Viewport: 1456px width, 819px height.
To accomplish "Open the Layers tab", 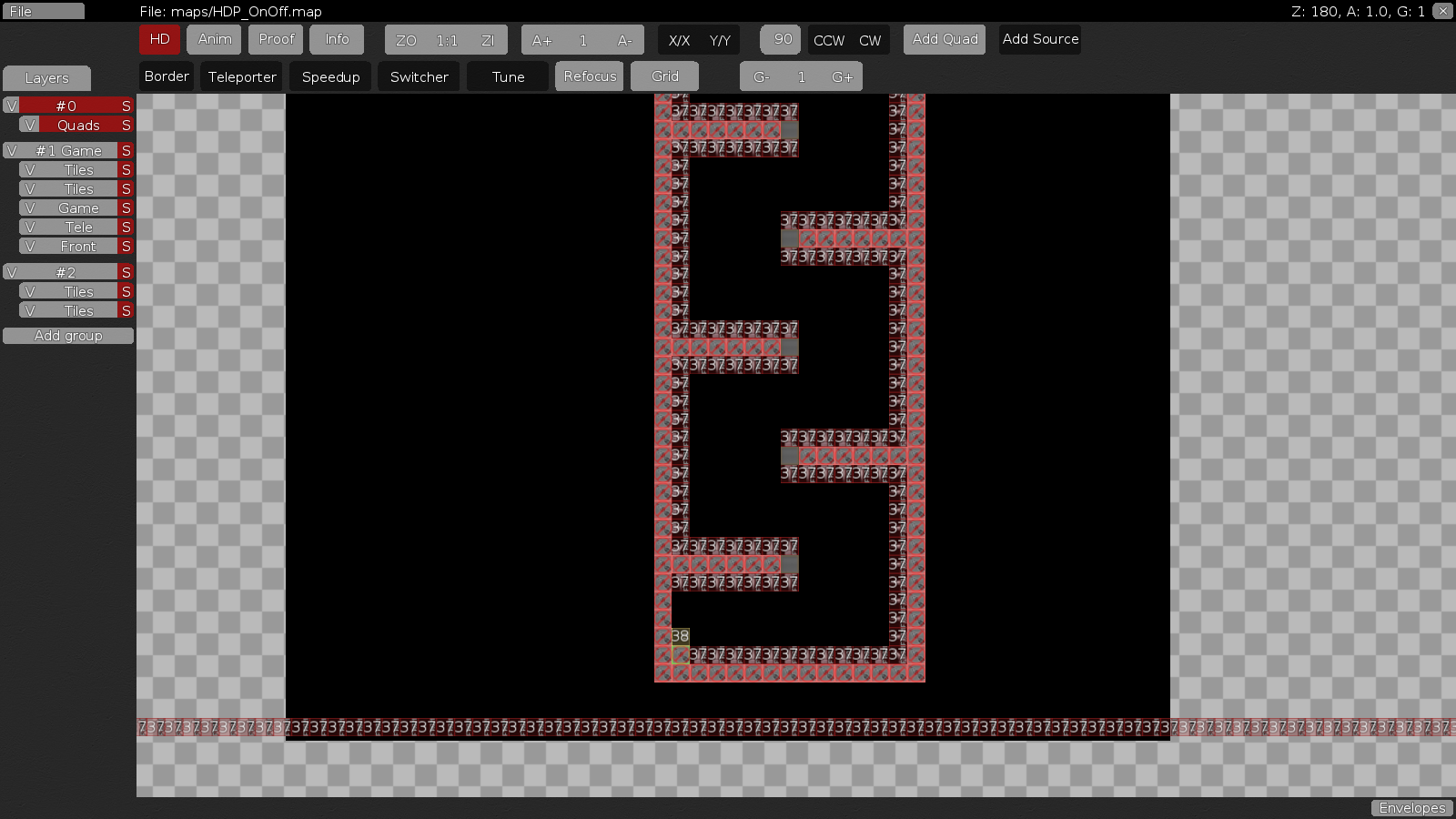I will pyautogui.click(x=46, y=78).
